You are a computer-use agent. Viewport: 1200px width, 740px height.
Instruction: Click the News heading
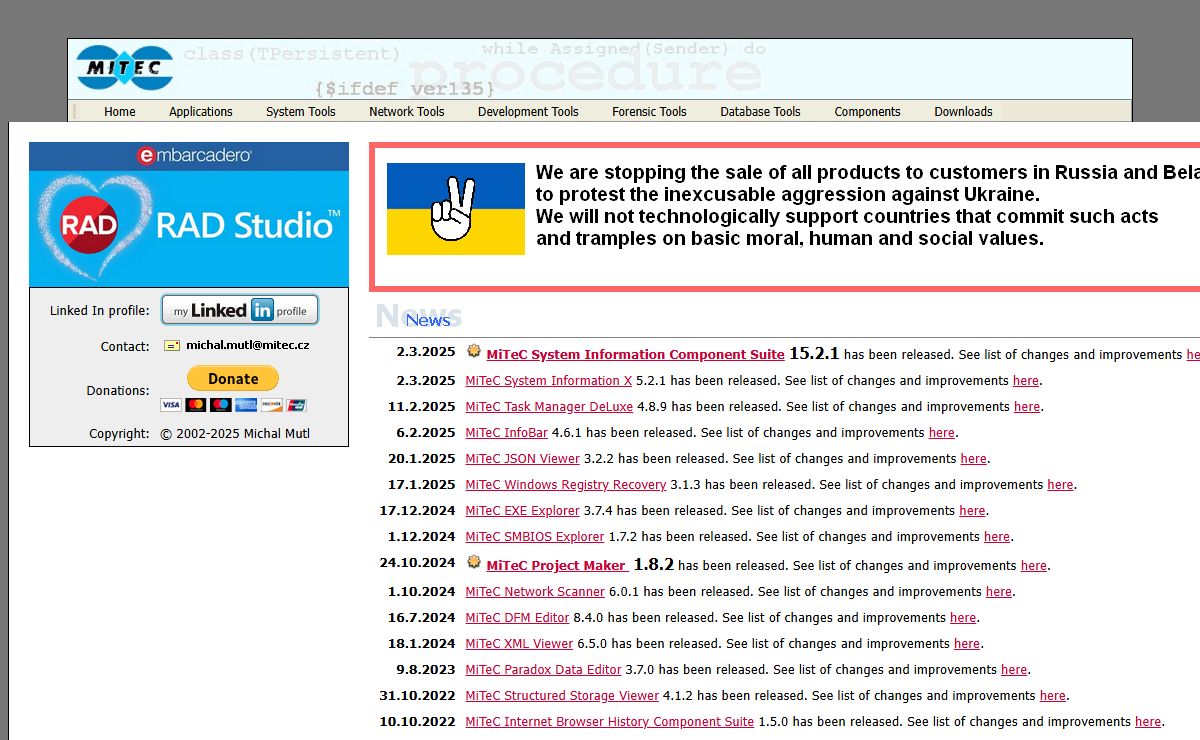[x=428, y=320]
